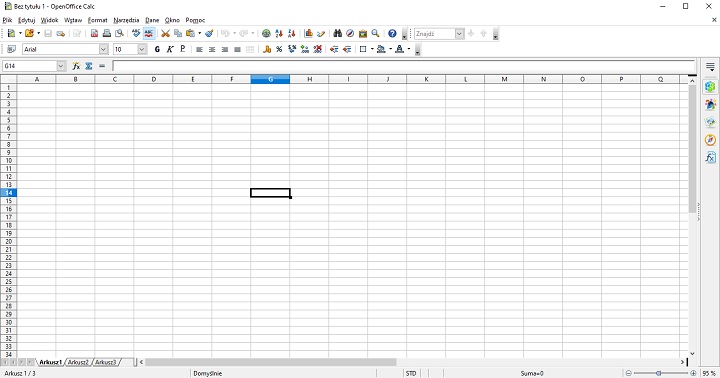This screenshot has height=378, width=720.
Task: Open the Gallery icon in toolbar
Action: pyautogui.click(x=363, y=34)
